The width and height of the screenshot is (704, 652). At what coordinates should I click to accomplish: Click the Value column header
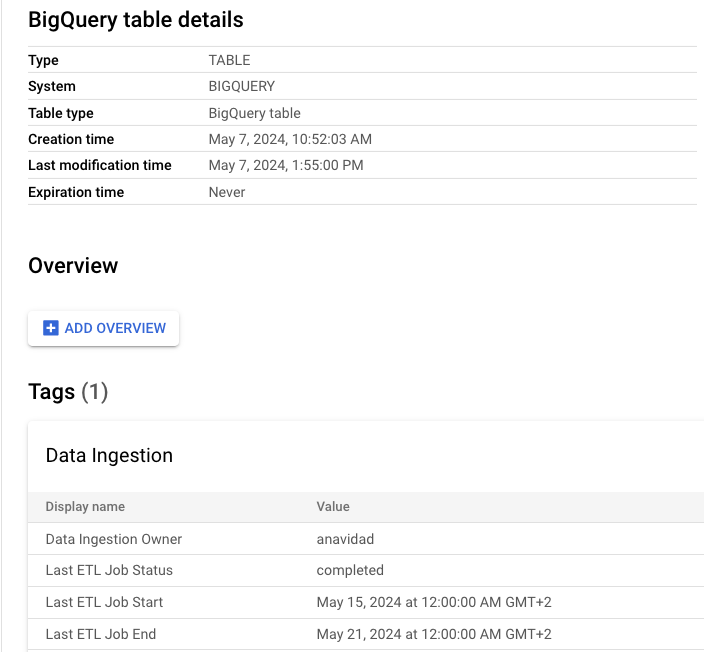click(x=333, y=507)
